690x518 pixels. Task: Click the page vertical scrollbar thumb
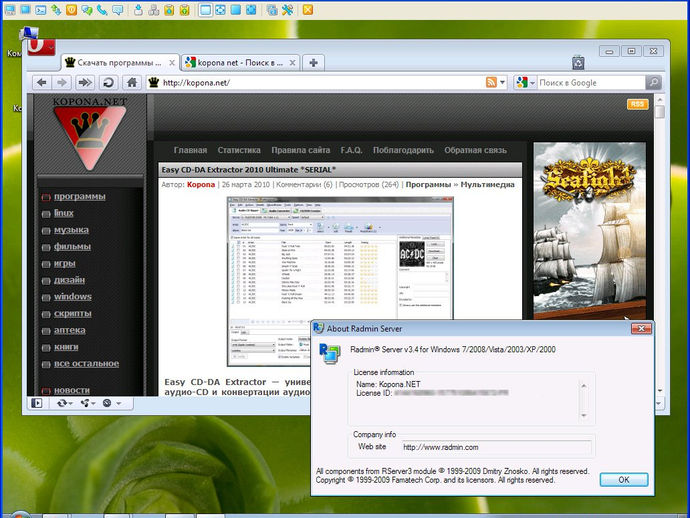tap(659, 112)
